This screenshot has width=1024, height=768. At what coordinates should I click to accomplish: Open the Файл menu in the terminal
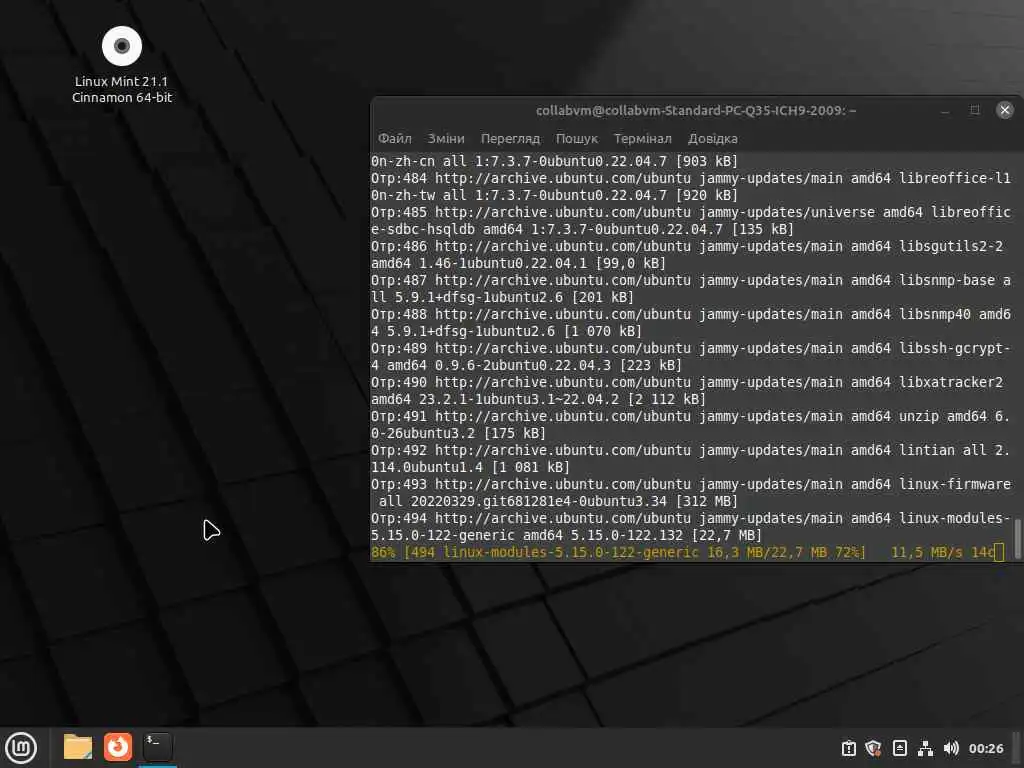tap(394, 138)
